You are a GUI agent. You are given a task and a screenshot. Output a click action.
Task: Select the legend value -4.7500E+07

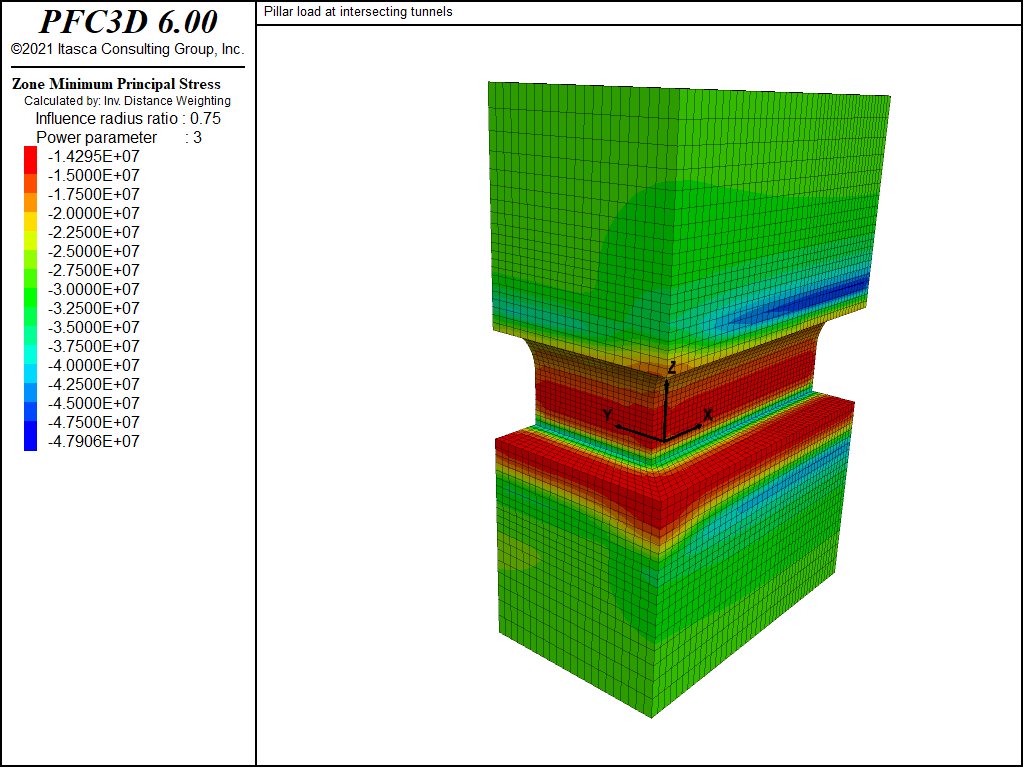click(x=93, y=422)
